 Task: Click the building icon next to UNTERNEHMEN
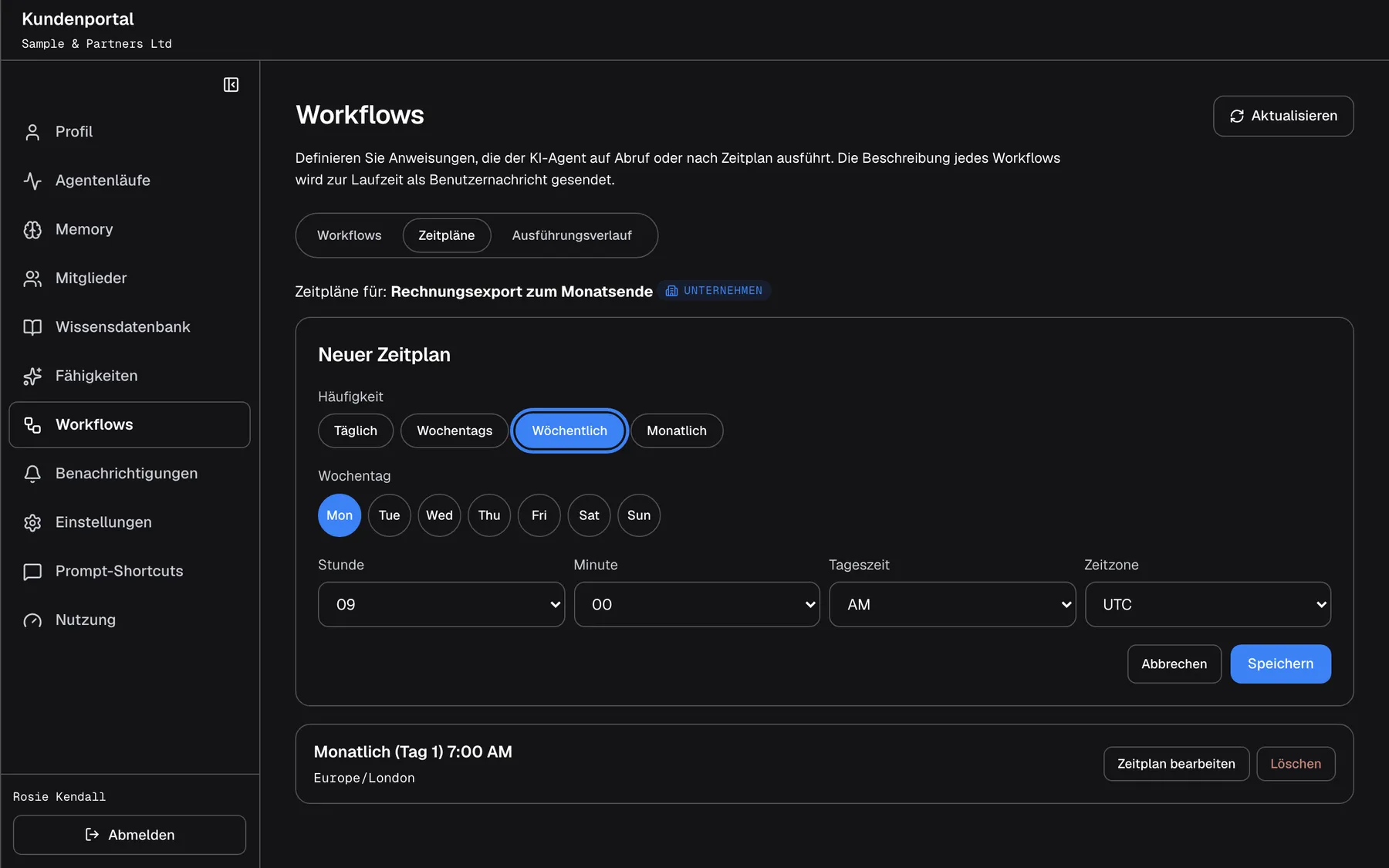click(671, 291)
